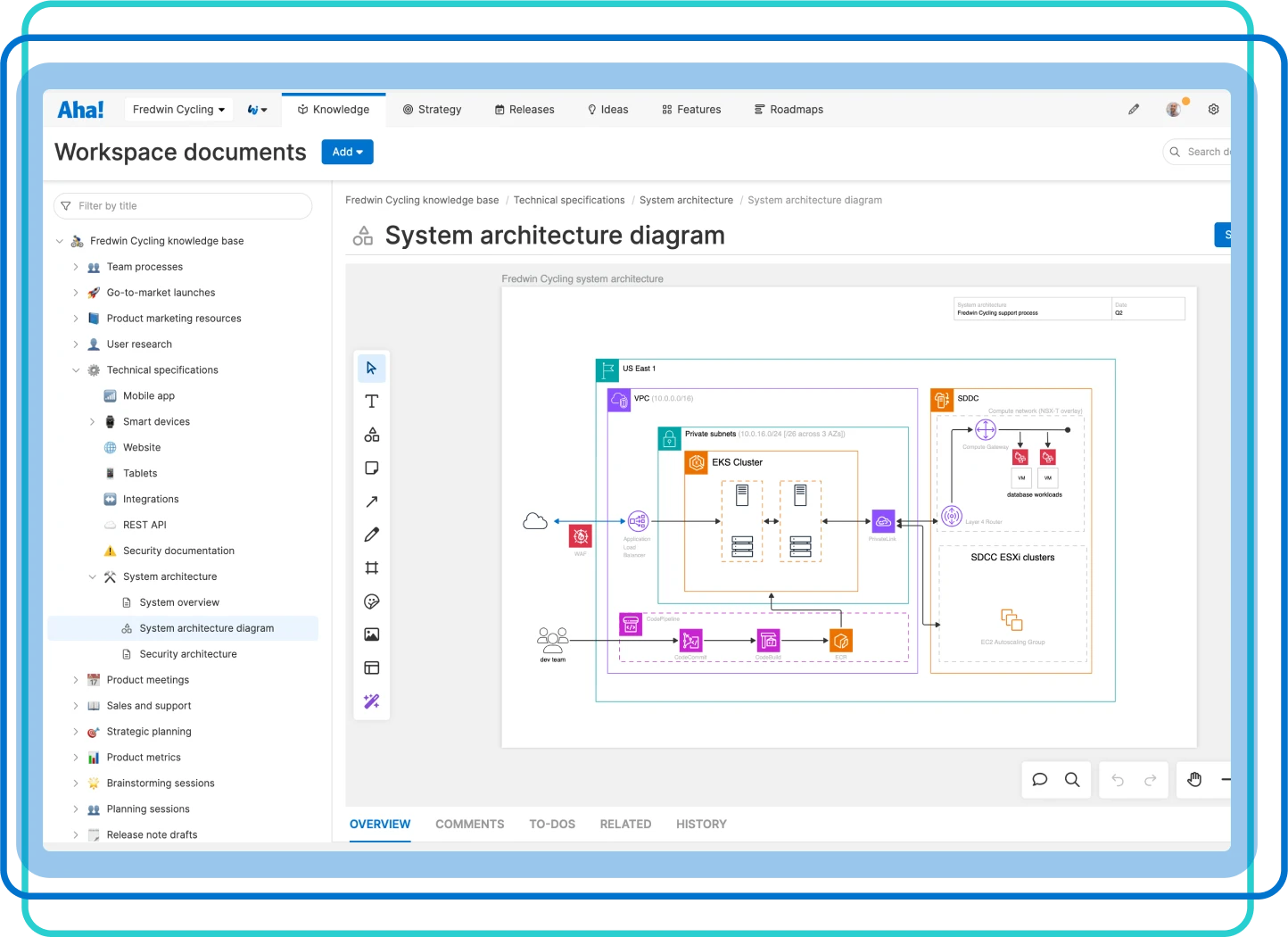
Task: Select the Frame tool in toolbar
Action: tap(372, 568)
